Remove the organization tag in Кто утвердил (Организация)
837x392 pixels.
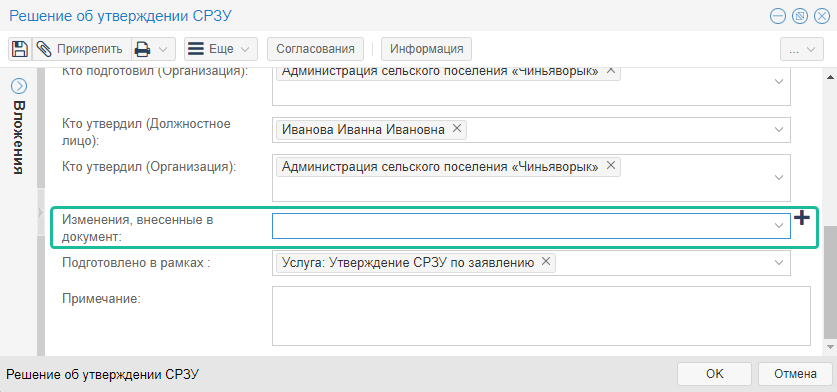(x=611, y=166)
